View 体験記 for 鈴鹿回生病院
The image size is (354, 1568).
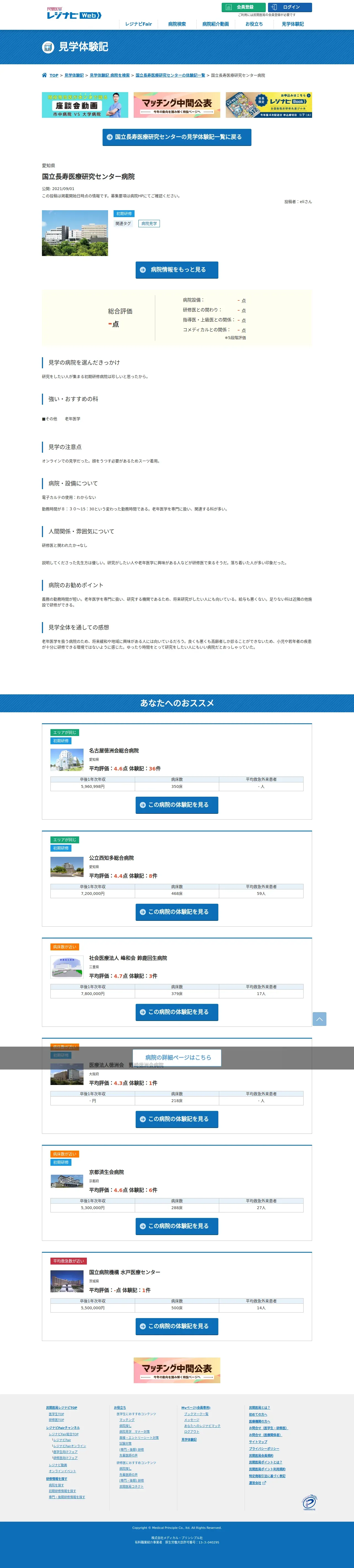click(x=177, y=1012)
